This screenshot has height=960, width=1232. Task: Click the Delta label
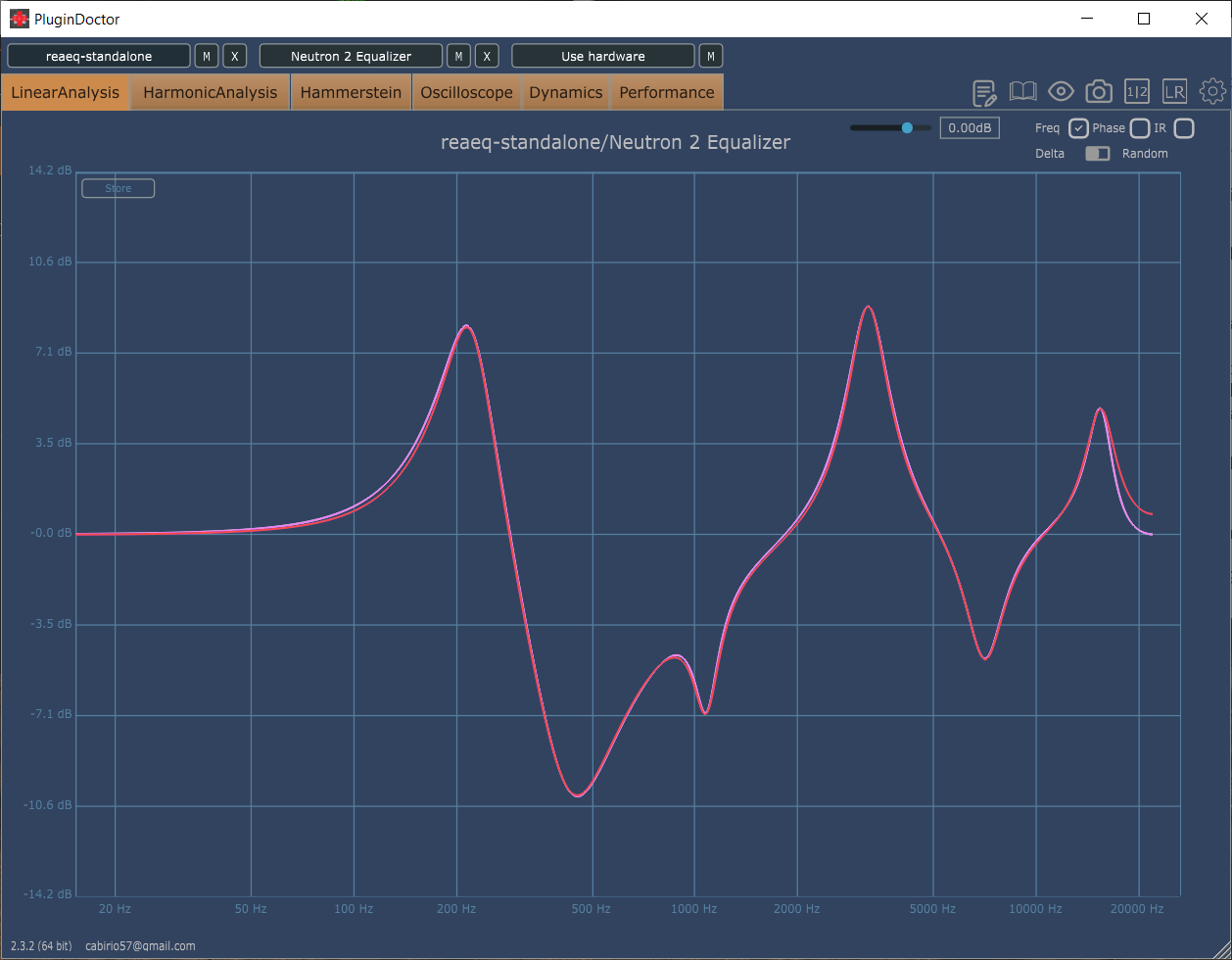pos(1050,154)
